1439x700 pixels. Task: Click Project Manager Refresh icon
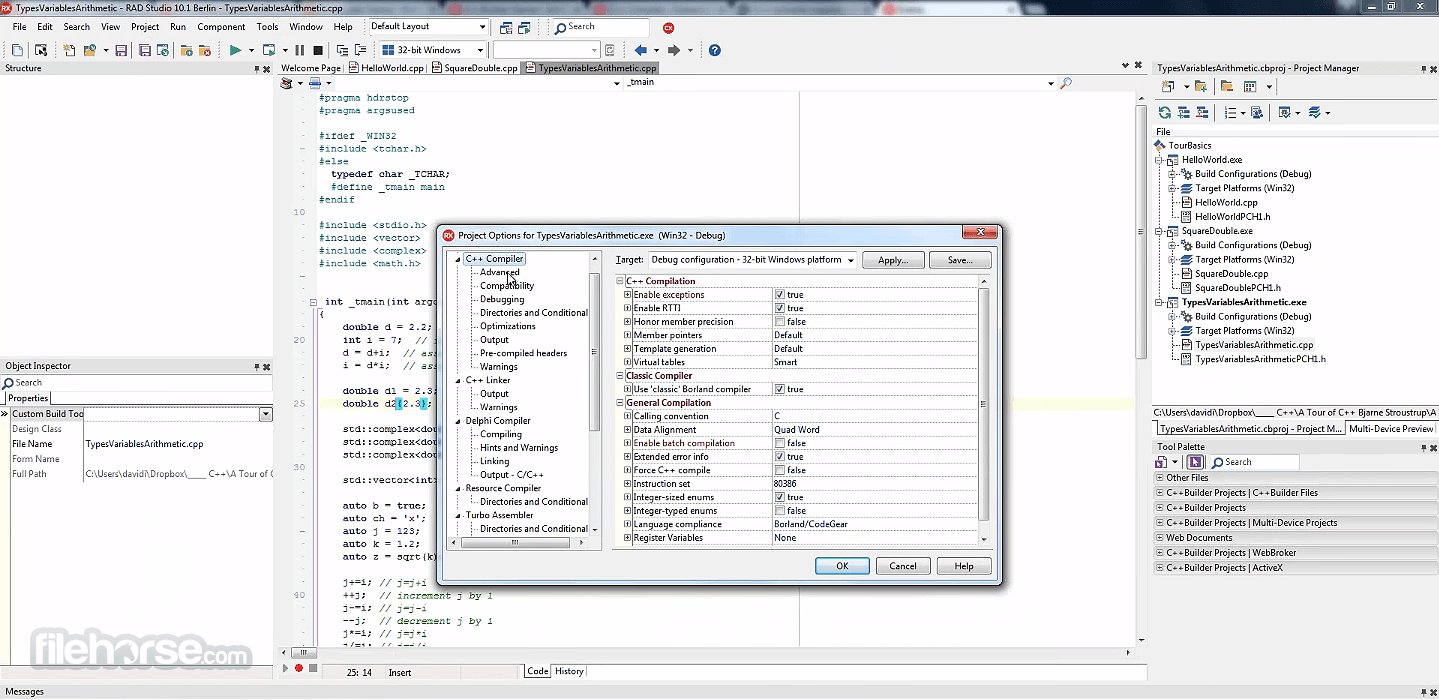pyautogui.click(x=1165, y=113)
